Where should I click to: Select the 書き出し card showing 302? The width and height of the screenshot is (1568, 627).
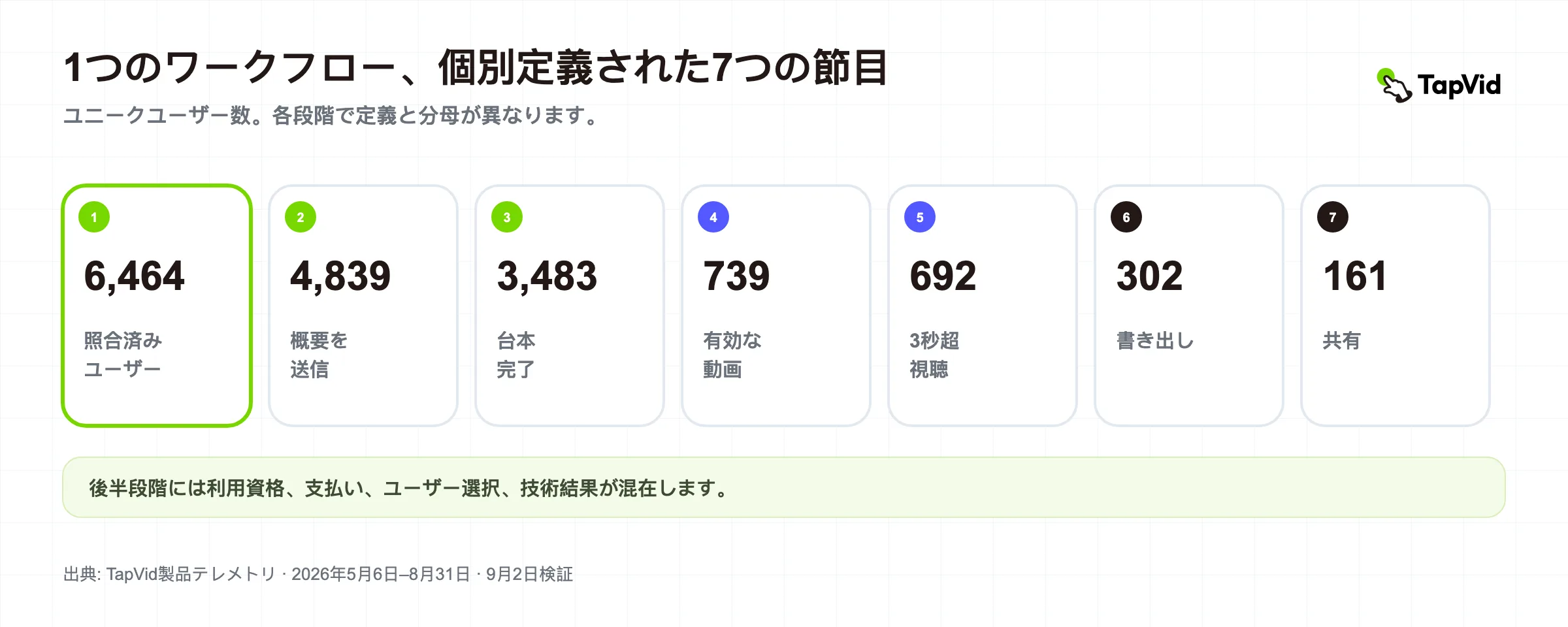click(1189, 306)
